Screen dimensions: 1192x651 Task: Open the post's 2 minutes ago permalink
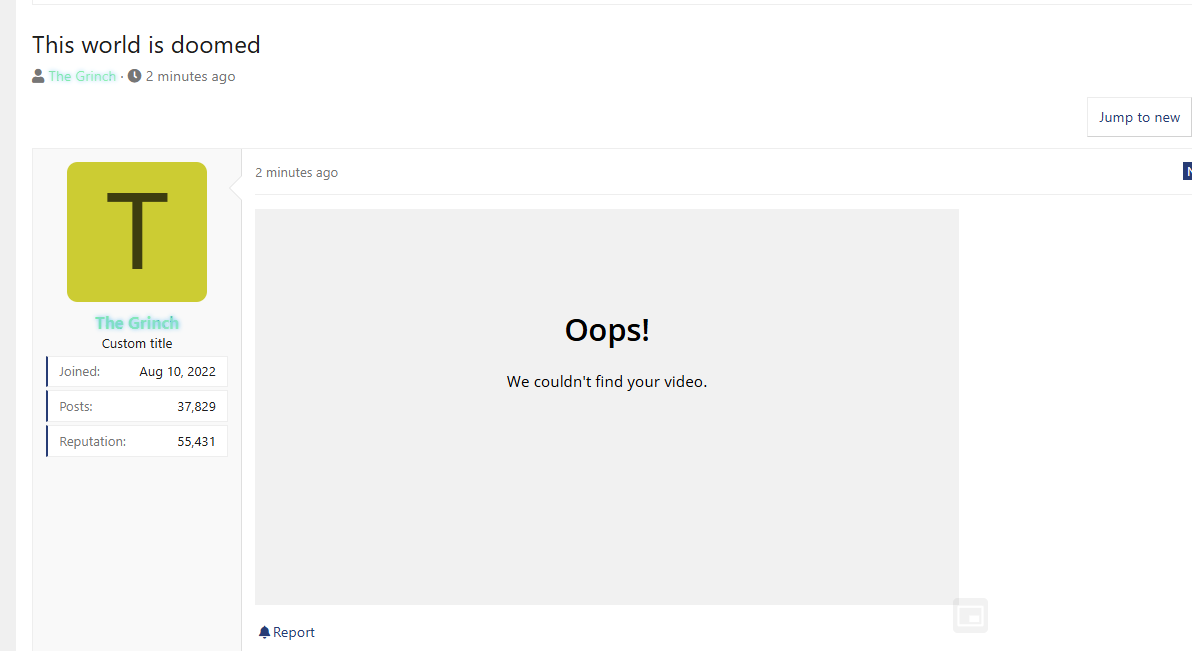click(x=296, y=172)
